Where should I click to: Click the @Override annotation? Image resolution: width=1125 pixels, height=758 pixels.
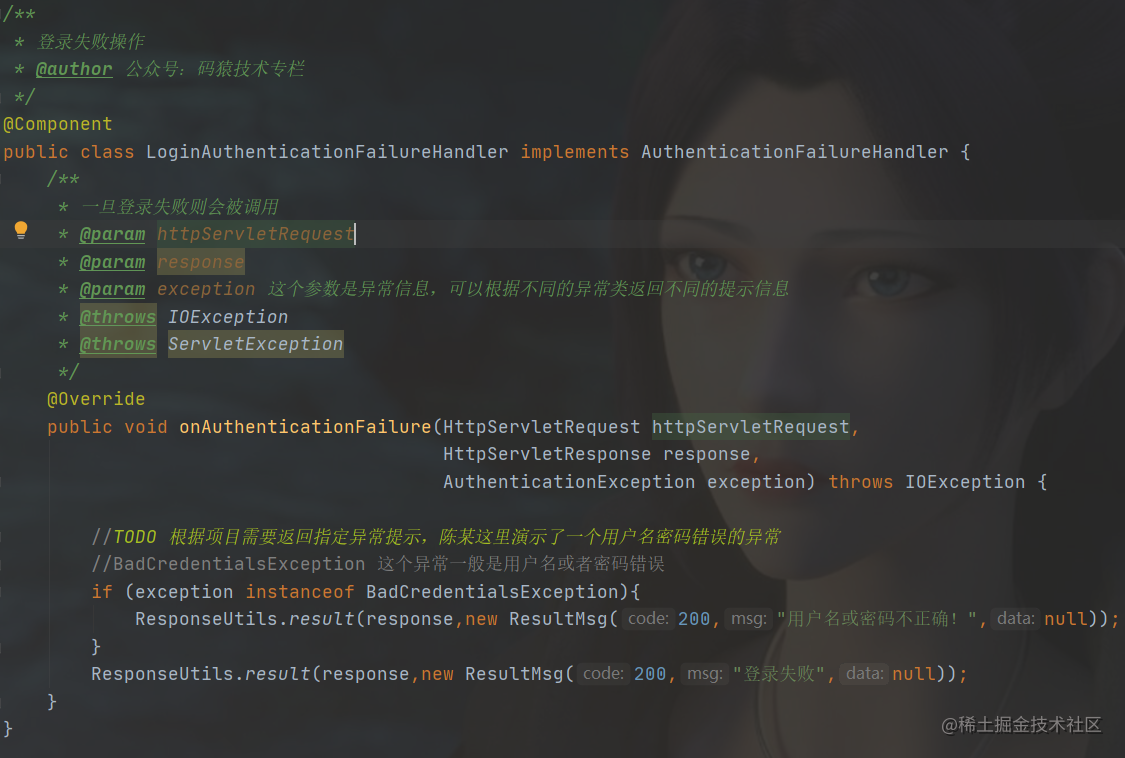pos(96,399)
